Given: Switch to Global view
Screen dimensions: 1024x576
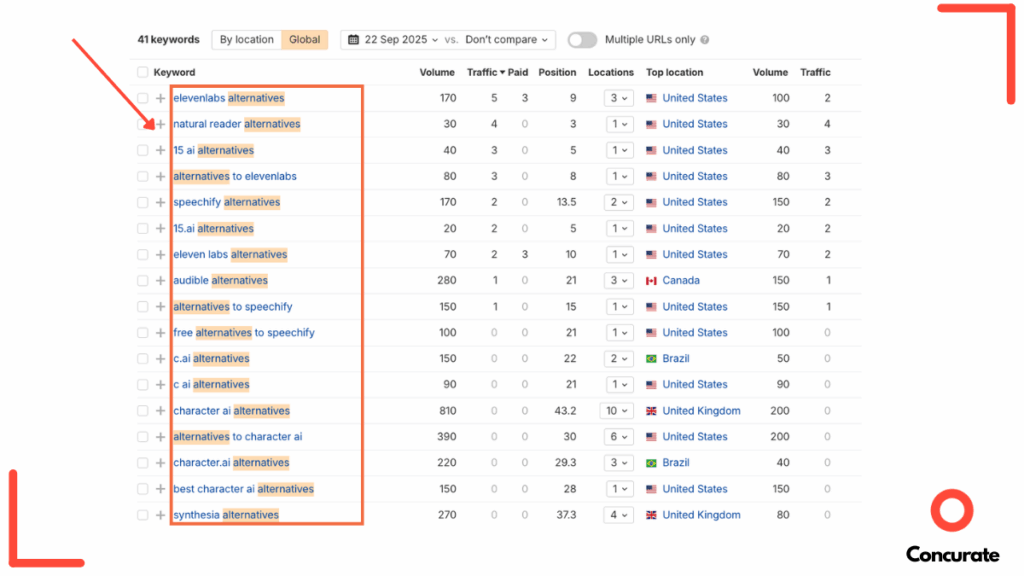Looking at the screenshot, I should (x=304, y=40).
